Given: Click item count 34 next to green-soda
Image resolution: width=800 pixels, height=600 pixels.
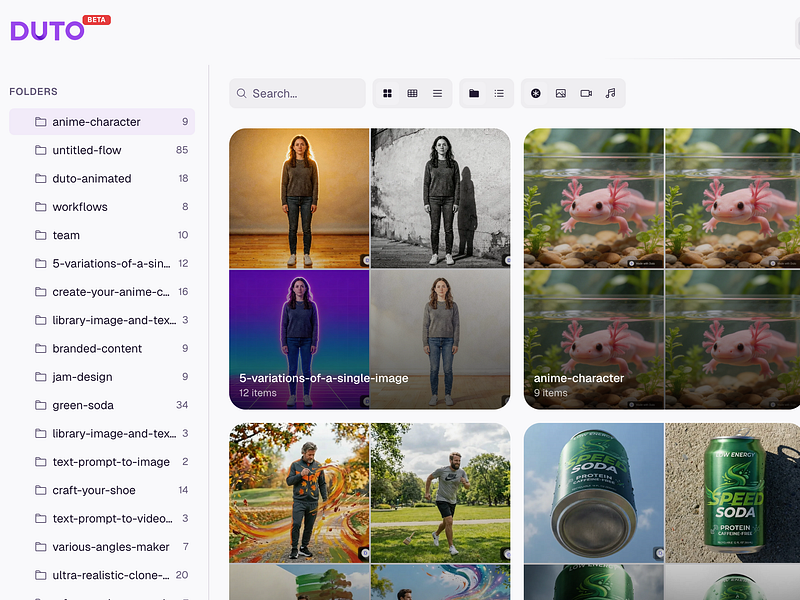Looking at the screenshot, I should tap(182, 405).
